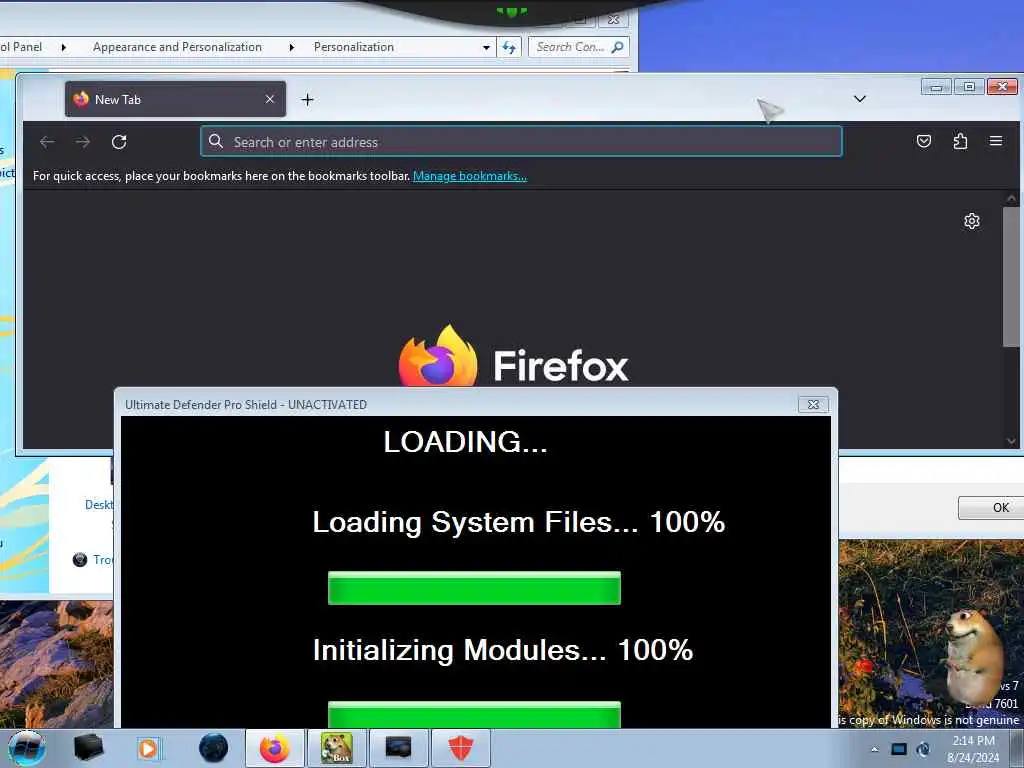Launch Windows Media Player from taskbar
Image resolution: width=1024 pixels, height=768 pixels.
click(x=149, y=748)
